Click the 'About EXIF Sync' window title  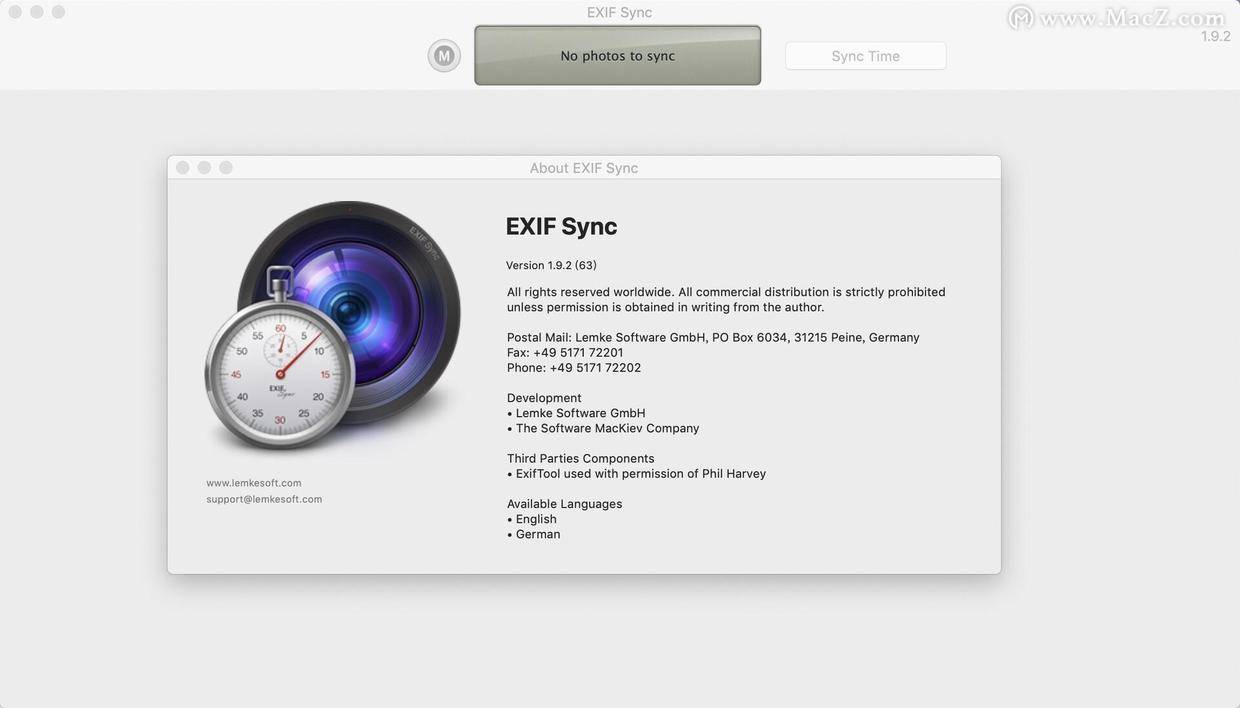pos(584,168)
